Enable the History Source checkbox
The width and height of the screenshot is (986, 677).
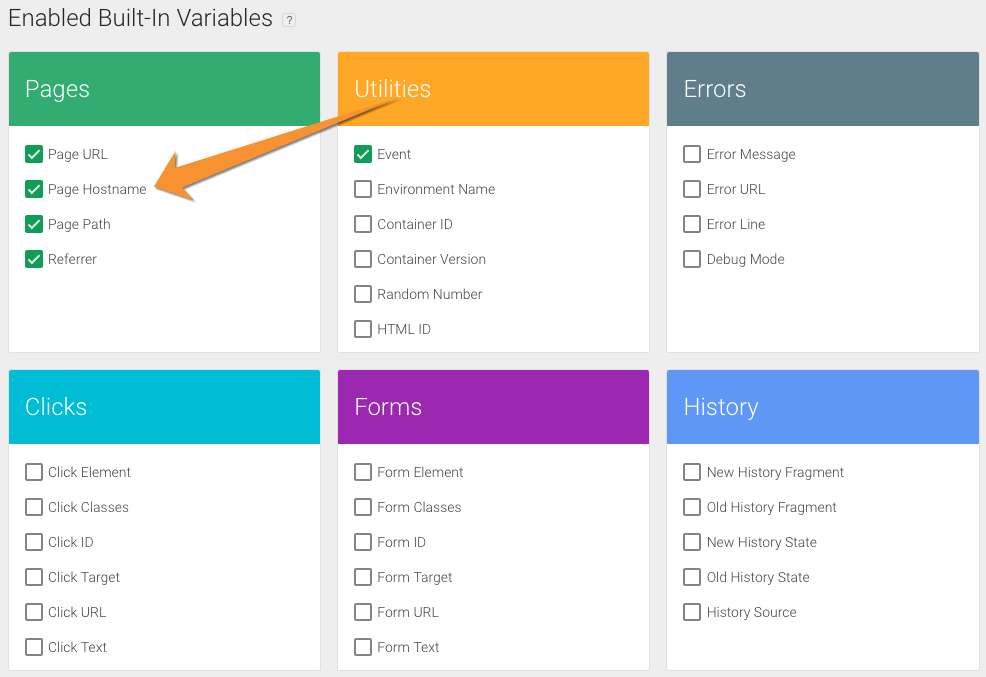point(692,612)
